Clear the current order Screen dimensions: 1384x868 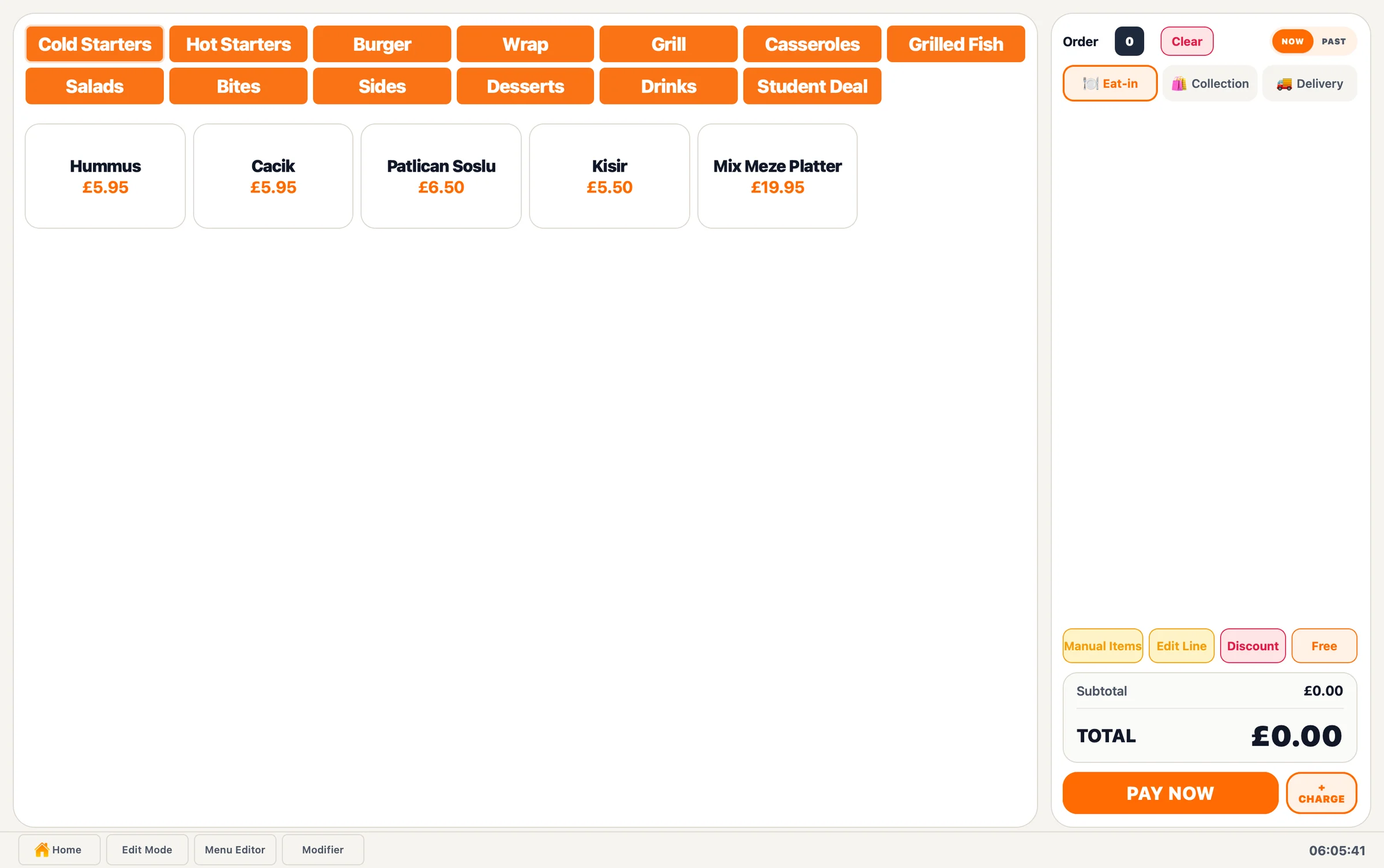[1187, 41]
